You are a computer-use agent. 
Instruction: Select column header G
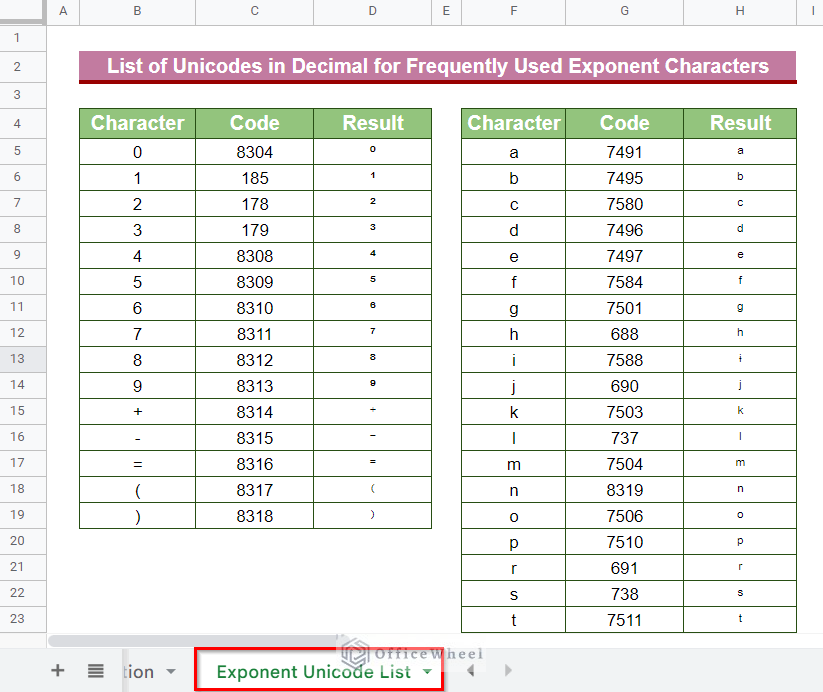(x=624, y=12)
